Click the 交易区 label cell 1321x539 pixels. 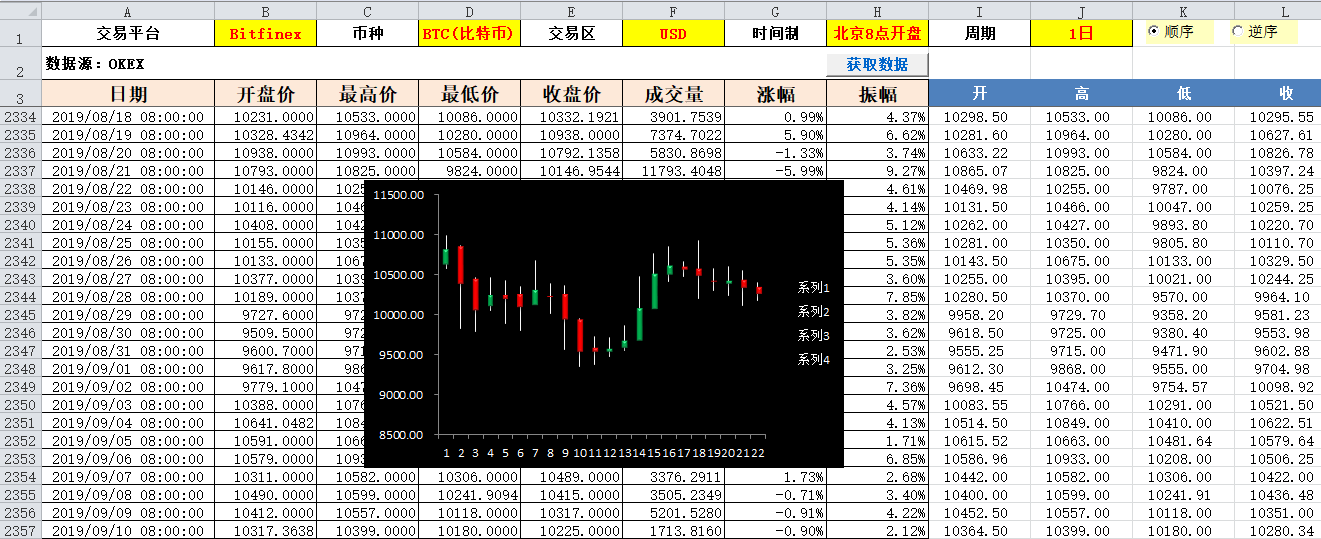tap(571, 33)
